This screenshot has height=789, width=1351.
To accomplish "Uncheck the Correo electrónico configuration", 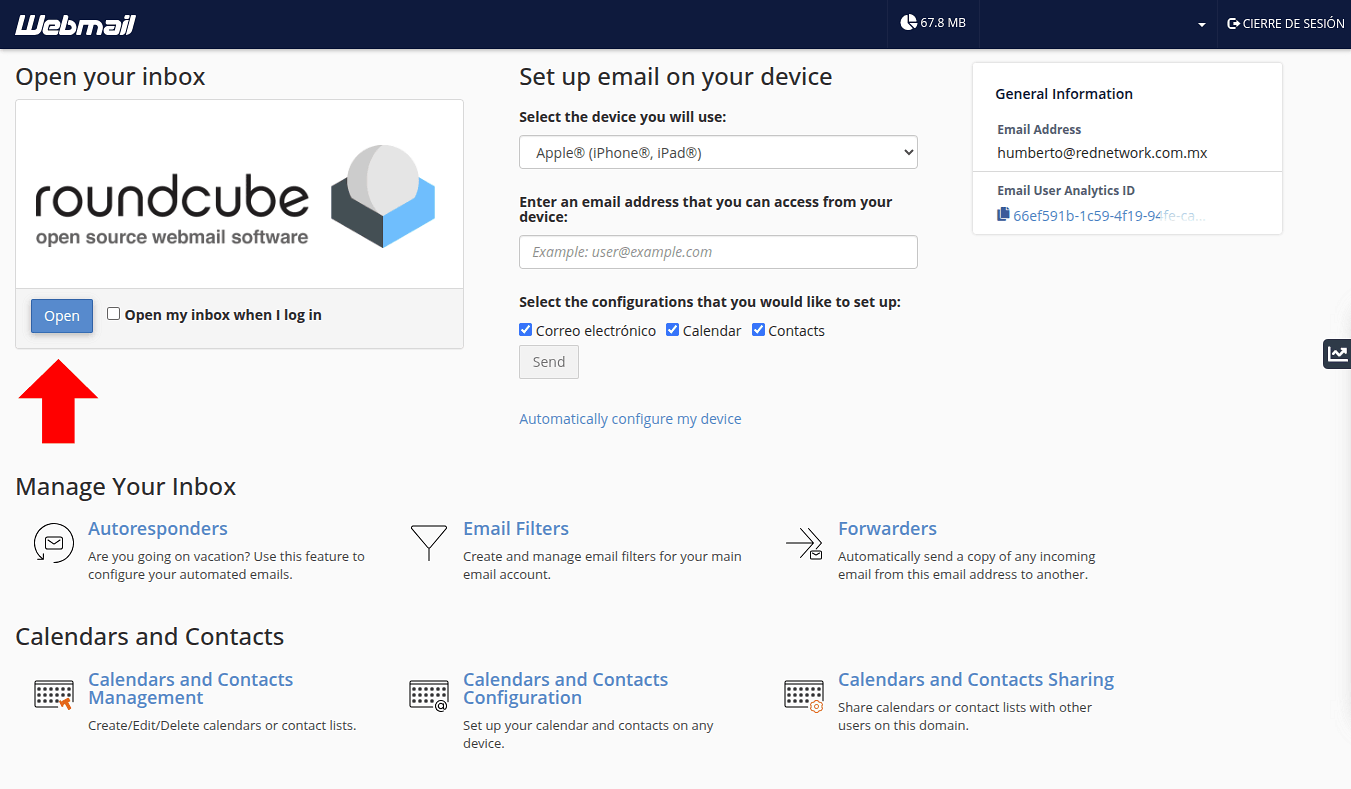I will coord(526,330).
